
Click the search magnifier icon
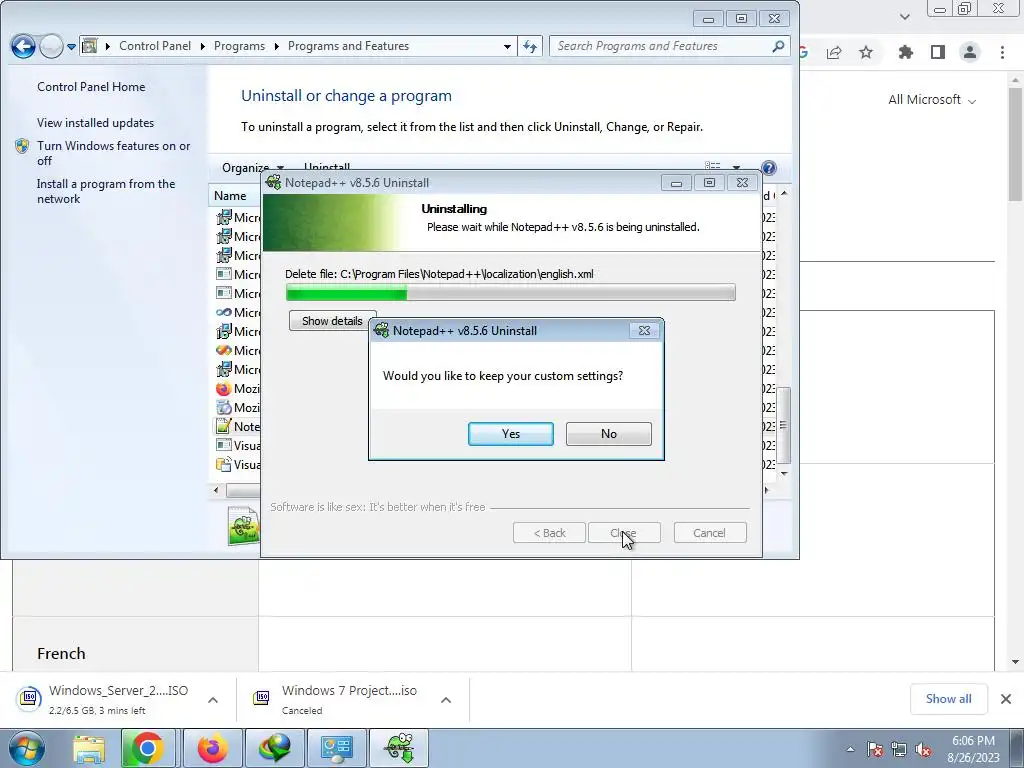coord(778,46)
